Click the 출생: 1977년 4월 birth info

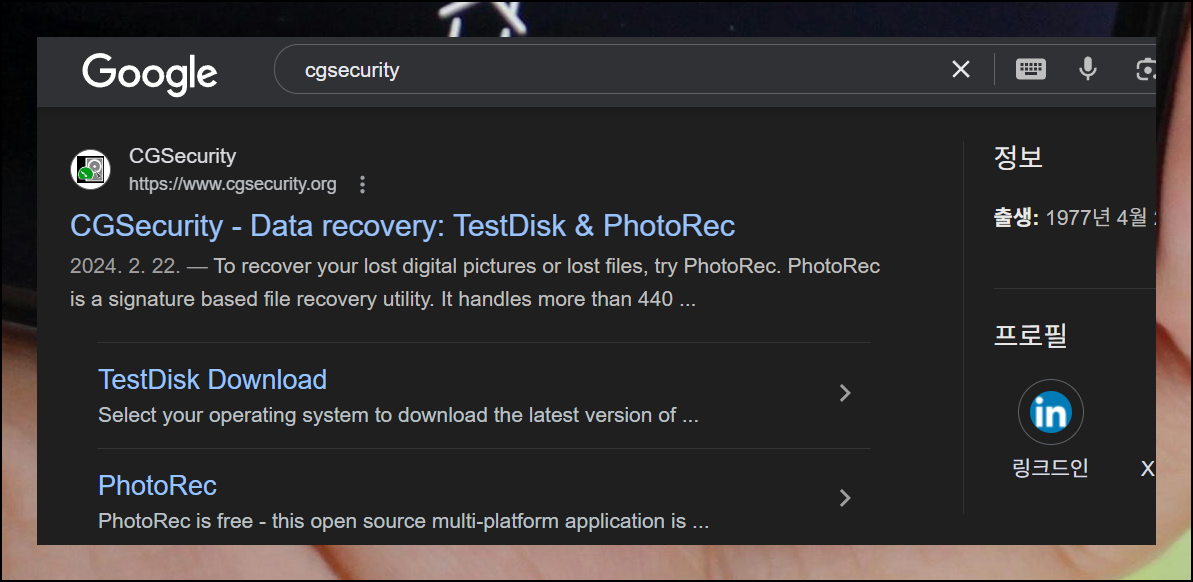(x=1074, y=218)
